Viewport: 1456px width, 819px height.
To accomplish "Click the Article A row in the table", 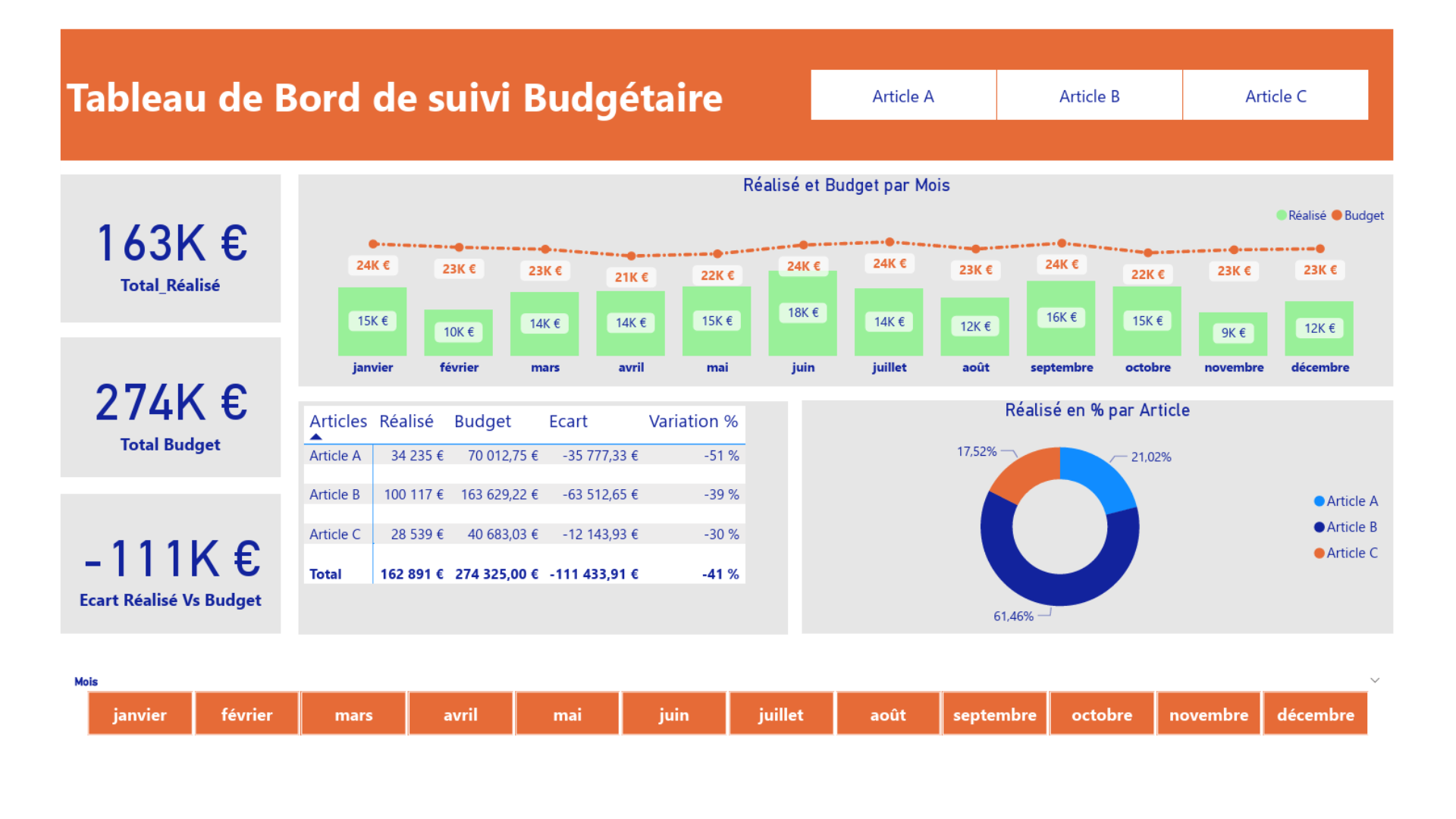I will click(x=525, y=455).
